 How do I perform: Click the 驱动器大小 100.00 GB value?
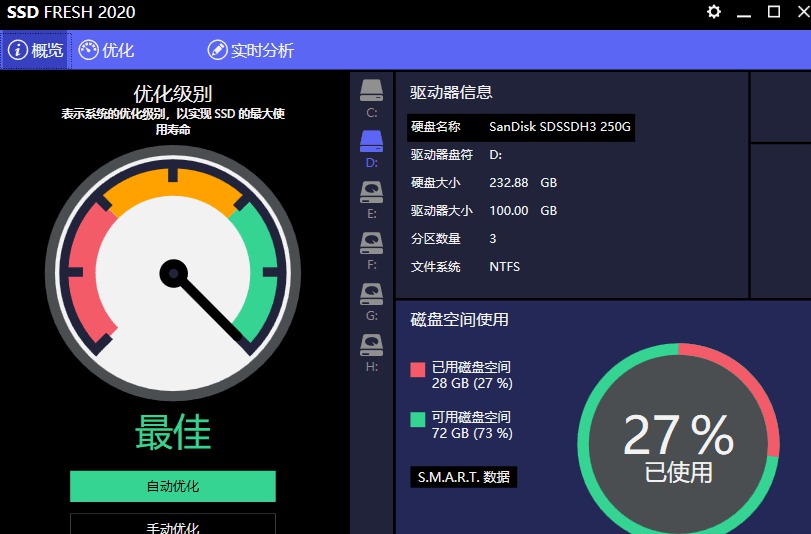[523, 211]
